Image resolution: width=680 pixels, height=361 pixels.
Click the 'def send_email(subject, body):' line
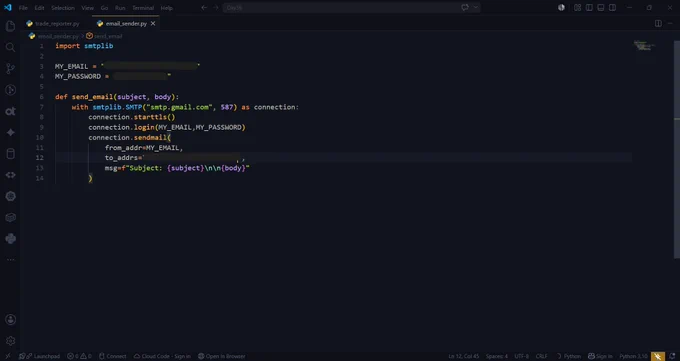(117, 97)
